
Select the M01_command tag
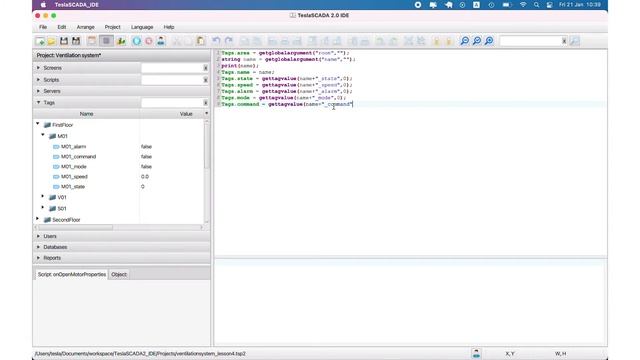[78, 157]
